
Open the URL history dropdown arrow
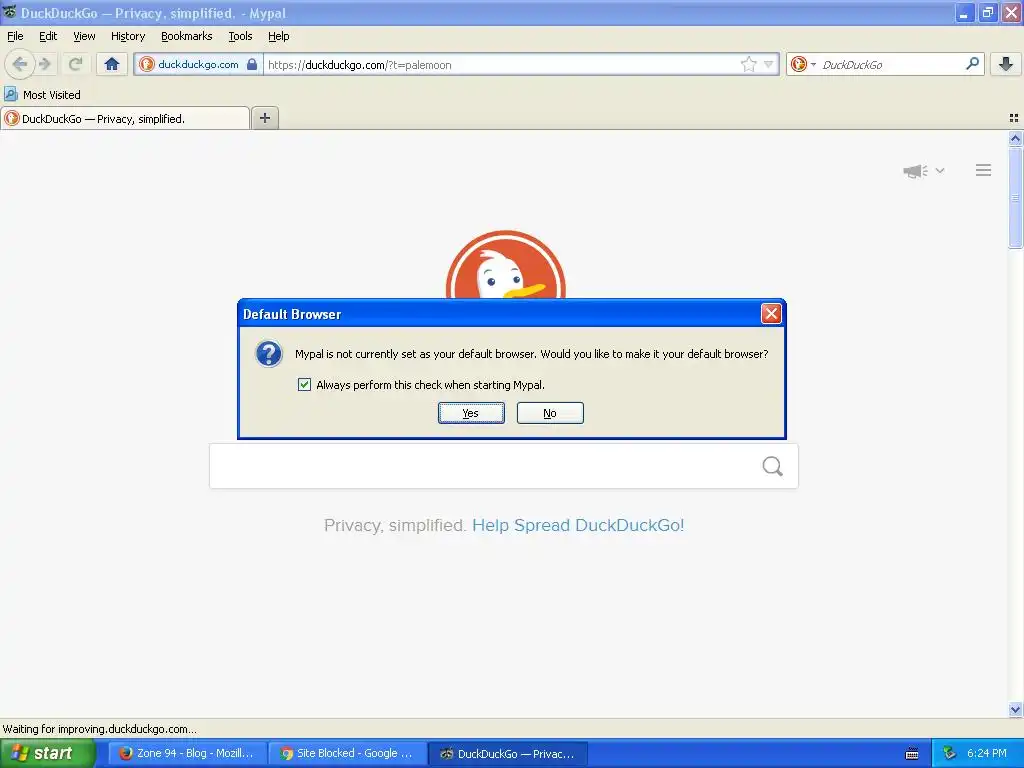[769, 64]
